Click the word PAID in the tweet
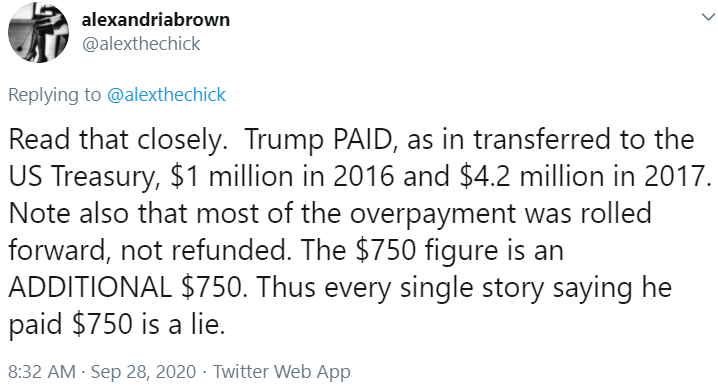718x386 pixels. pos(361,139)
